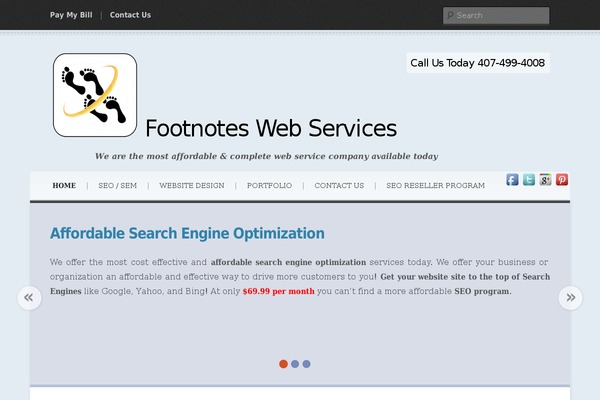This screenshot has width=600, height=400.
Task: Advance to next slide arrow
Action: pos(570,298)
